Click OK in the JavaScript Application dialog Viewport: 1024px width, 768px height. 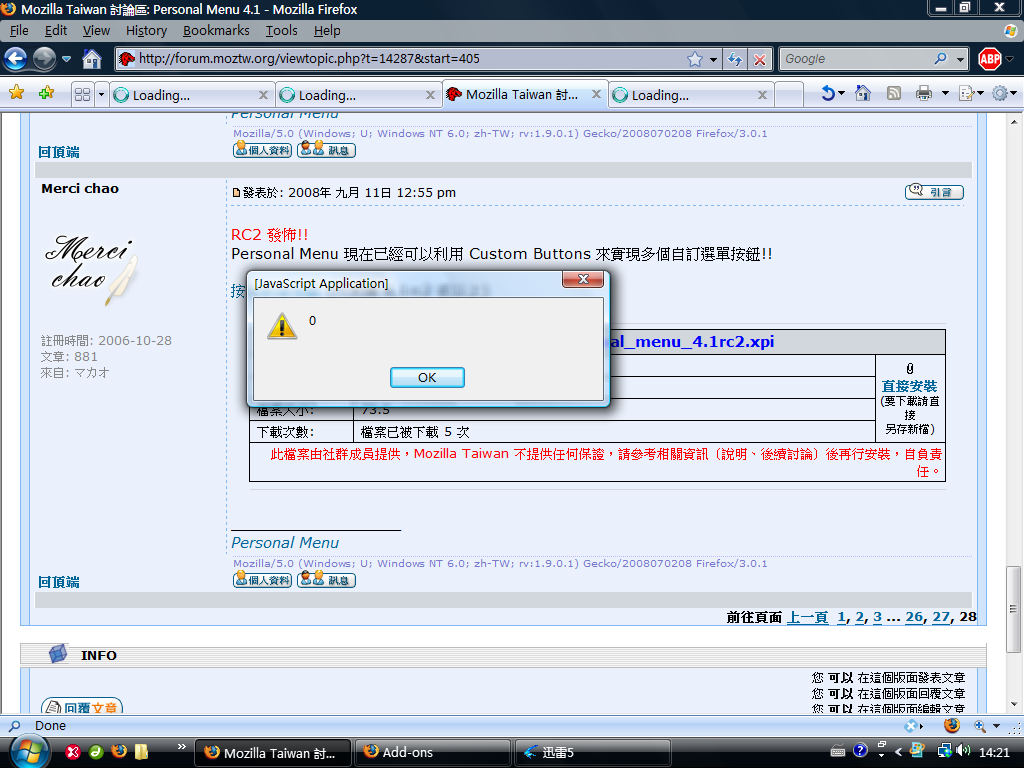coord(427,377)
